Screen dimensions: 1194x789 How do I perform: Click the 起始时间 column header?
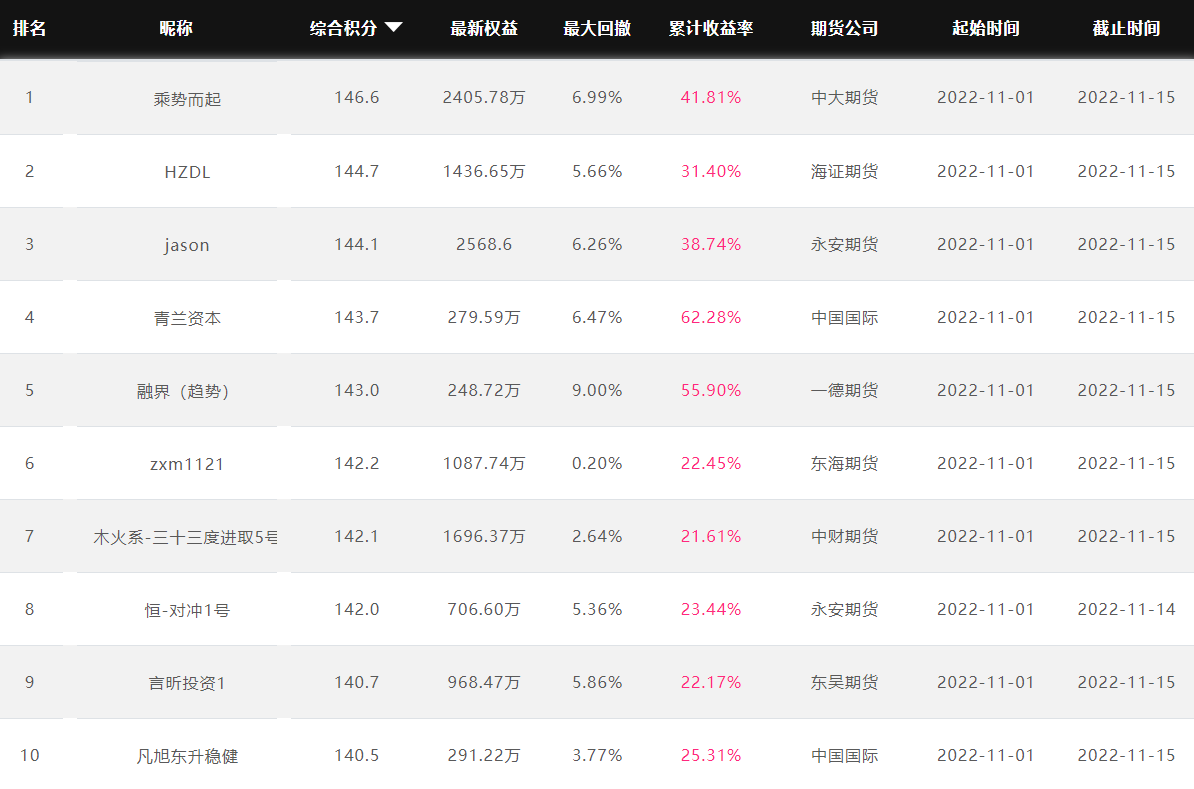[985, 28]
